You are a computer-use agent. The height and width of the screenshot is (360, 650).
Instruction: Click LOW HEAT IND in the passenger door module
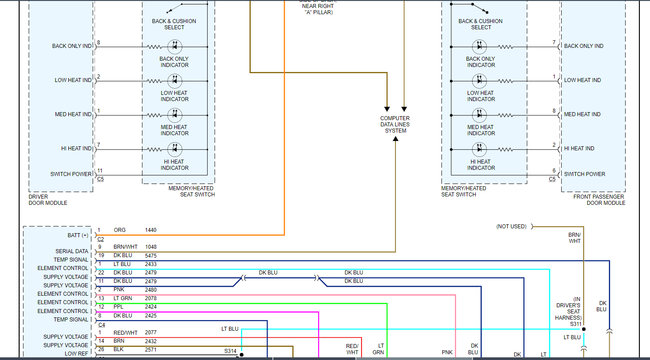pos(582,80)
